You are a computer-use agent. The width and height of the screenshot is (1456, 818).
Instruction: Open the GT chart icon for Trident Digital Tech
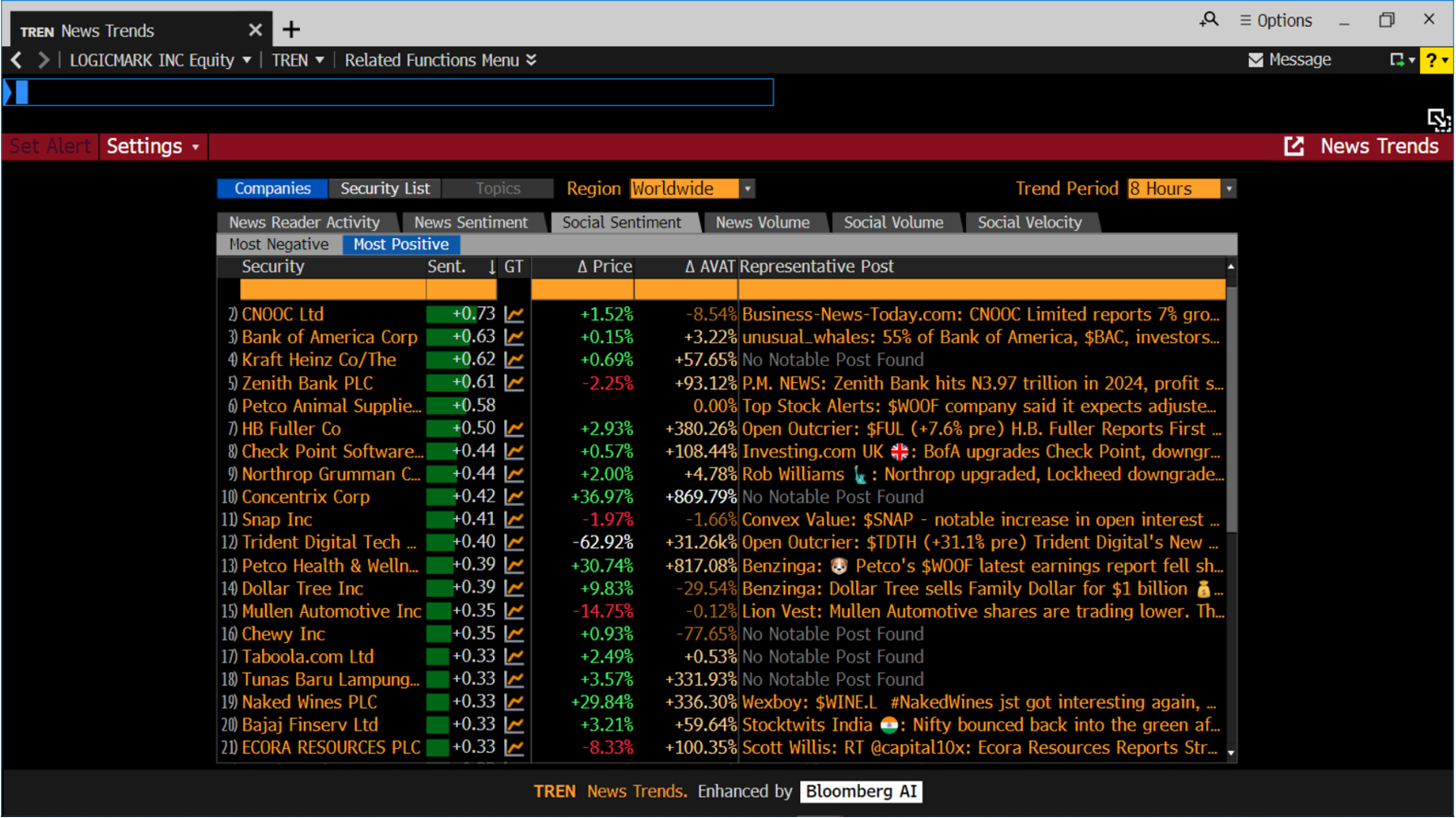pos(514,543)
